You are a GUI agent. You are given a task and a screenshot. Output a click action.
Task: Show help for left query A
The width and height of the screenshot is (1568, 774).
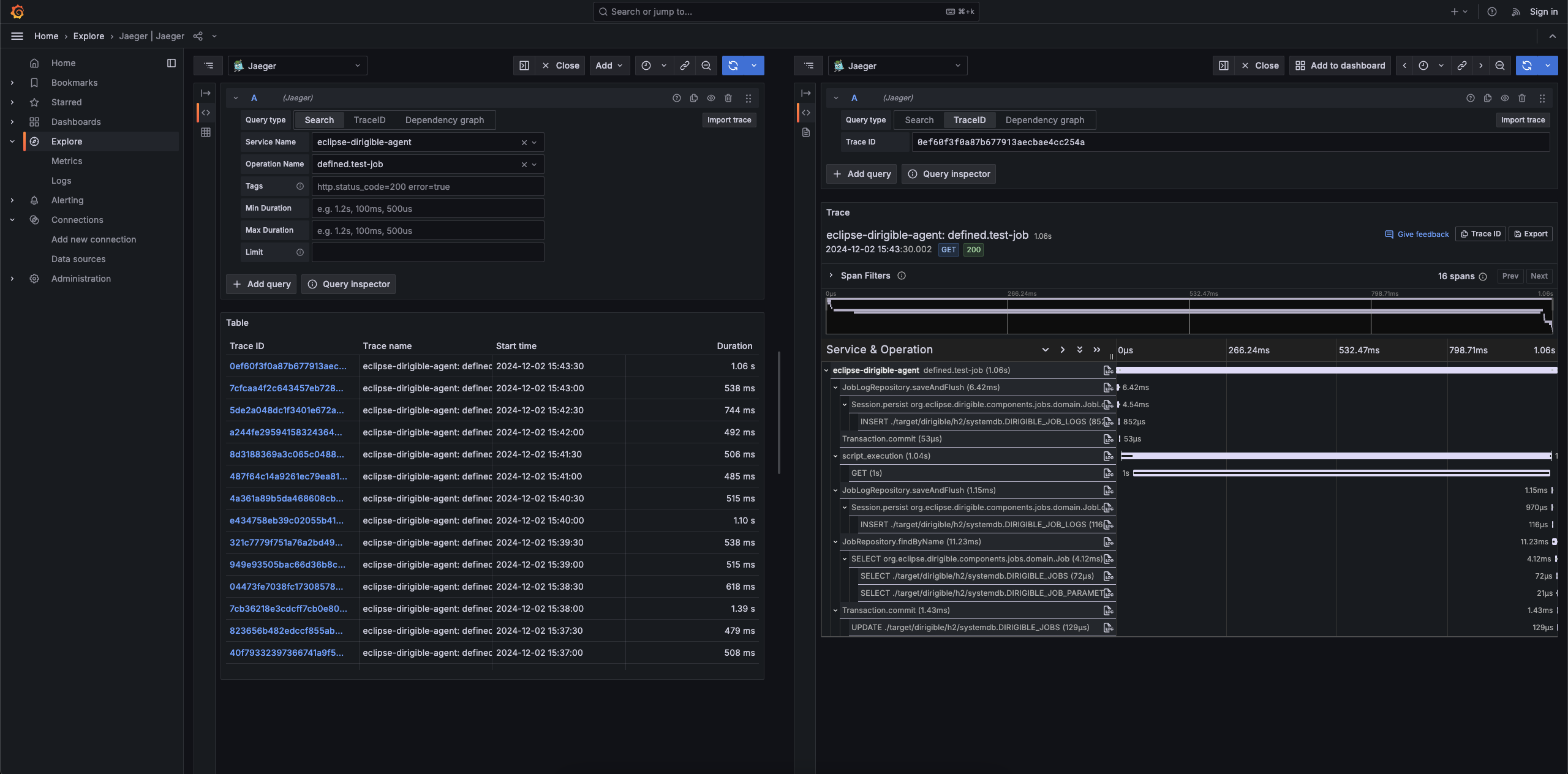tap(677, 98)
